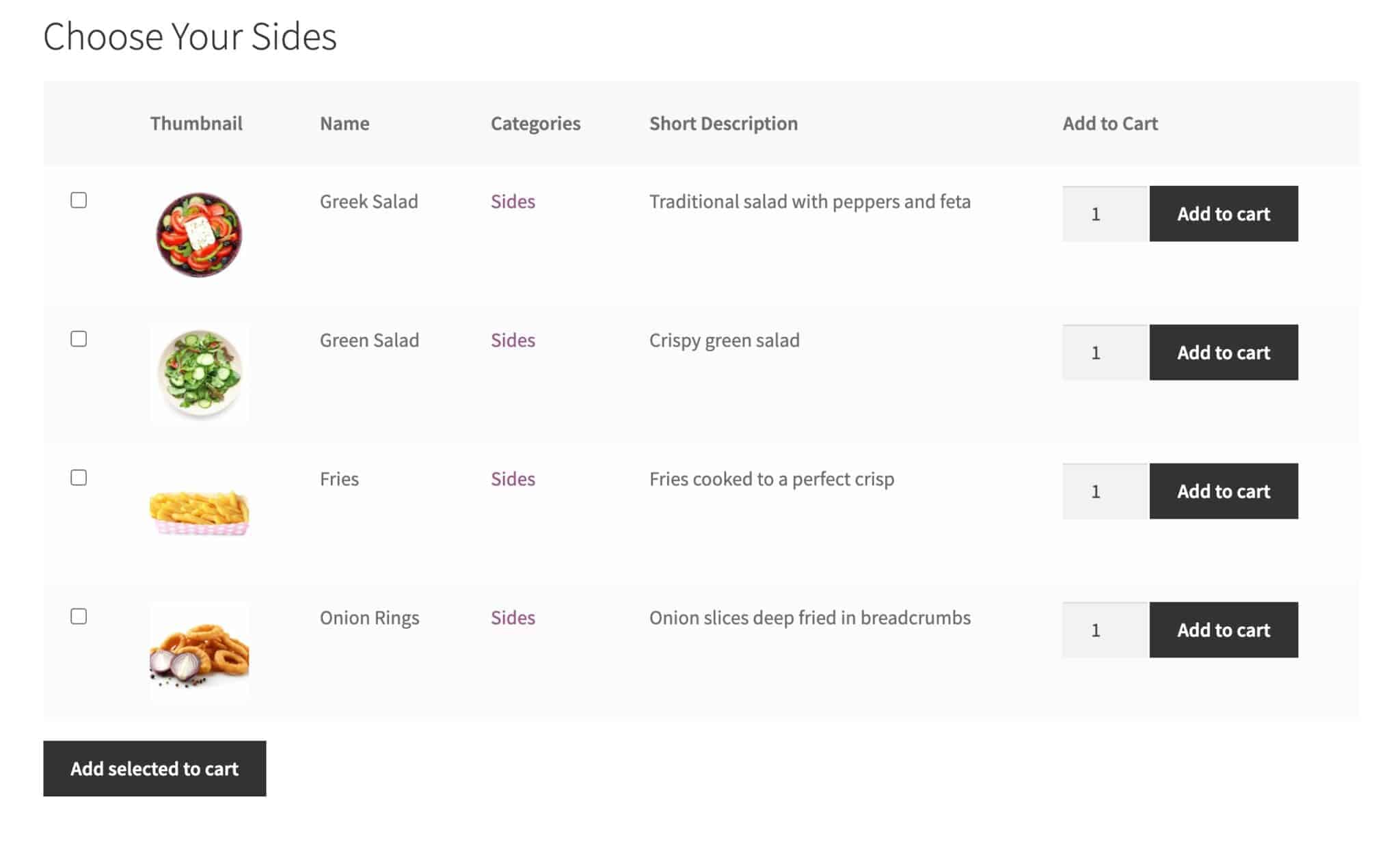Open the Sides category link for Fries
This screenshot has height=851, width=1400.
pyautogui.click(x=513, y=478)
